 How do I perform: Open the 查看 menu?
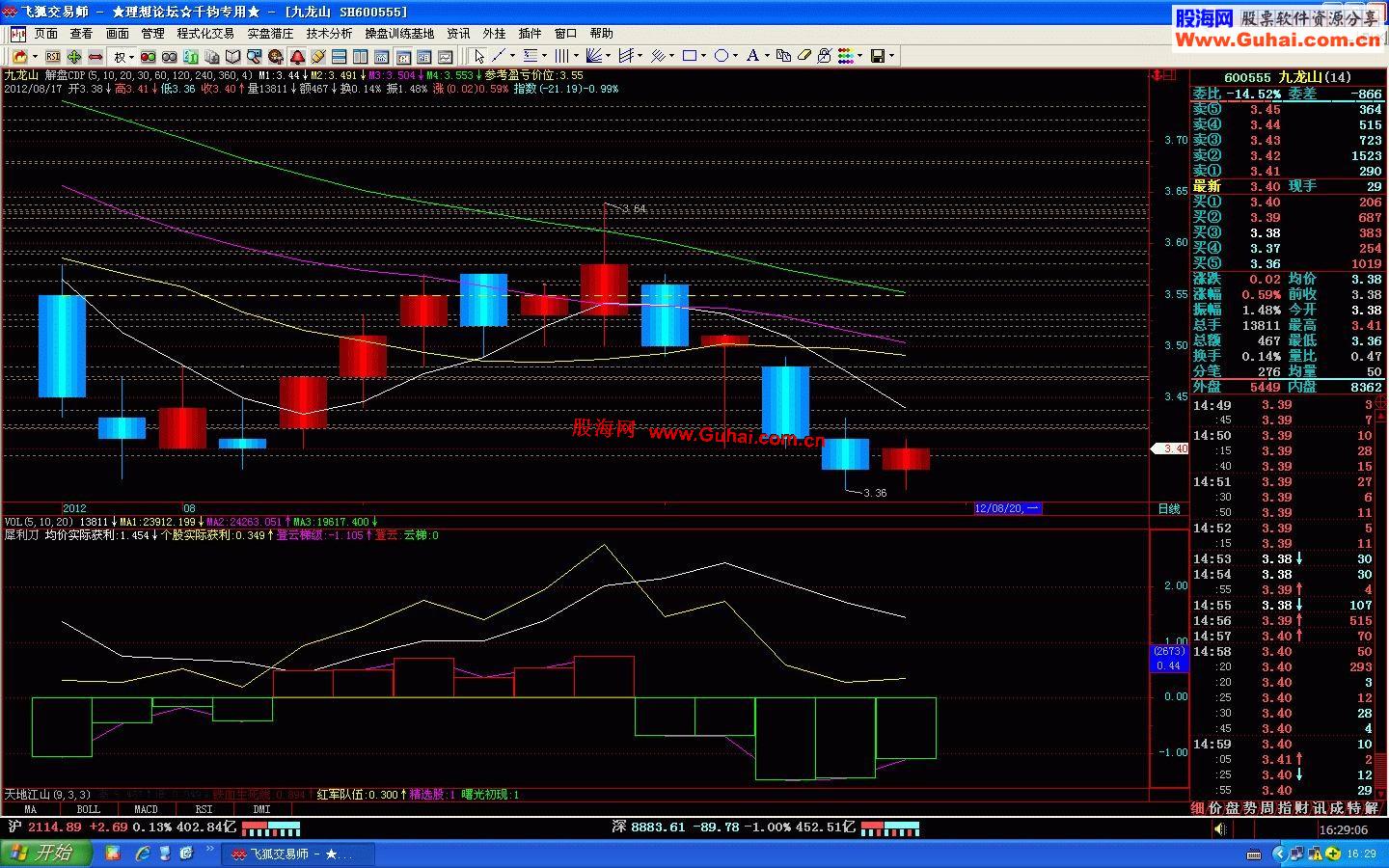(82, 34)
